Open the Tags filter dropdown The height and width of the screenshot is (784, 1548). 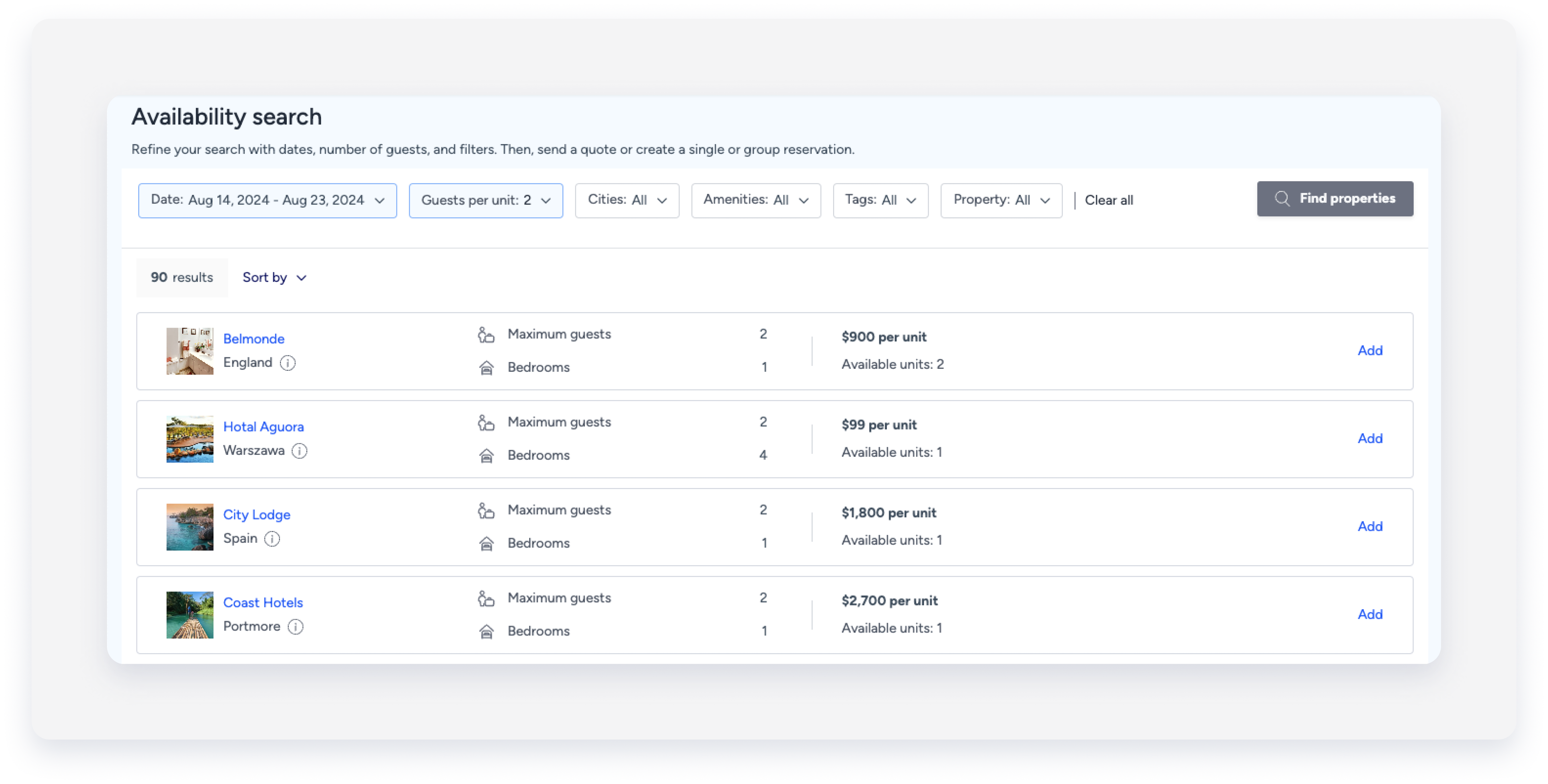click(880, 201)
